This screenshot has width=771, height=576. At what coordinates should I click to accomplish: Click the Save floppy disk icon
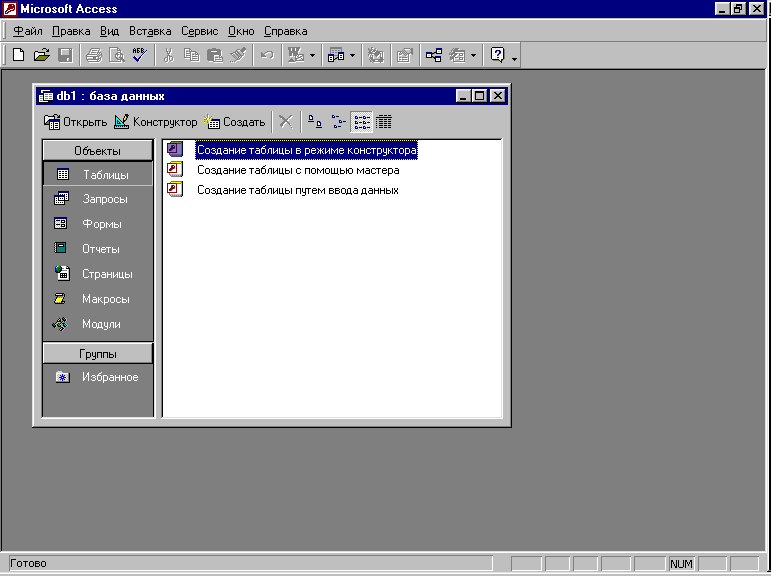[65, 55]
